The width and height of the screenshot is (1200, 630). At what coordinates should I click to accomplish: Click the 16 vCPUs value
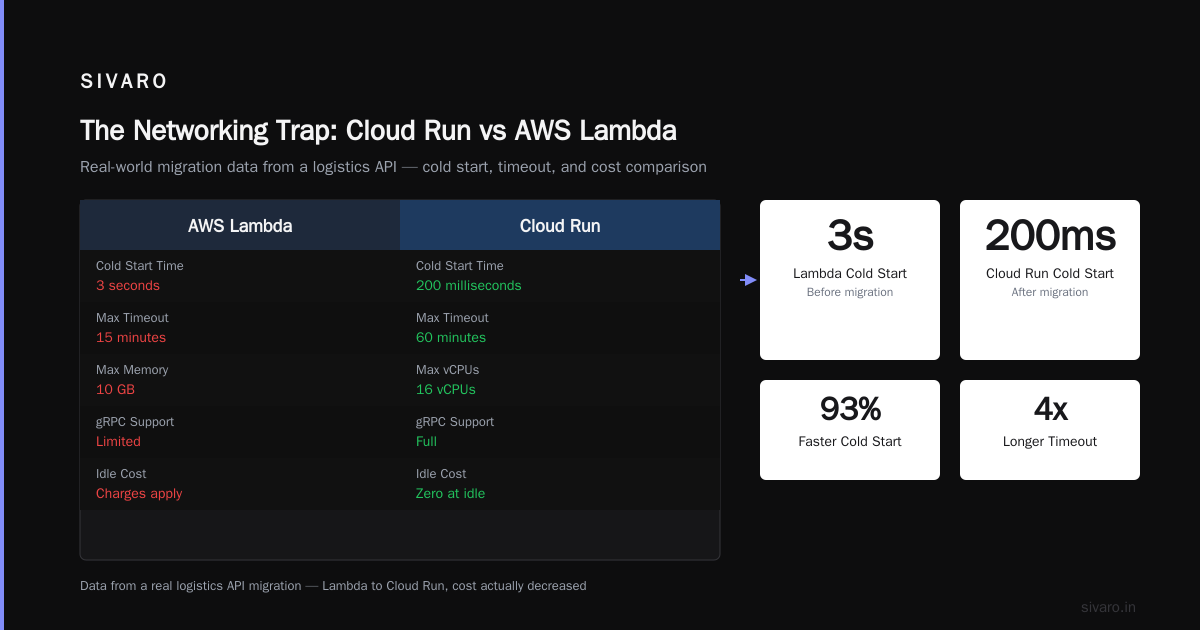pos(446,389)
